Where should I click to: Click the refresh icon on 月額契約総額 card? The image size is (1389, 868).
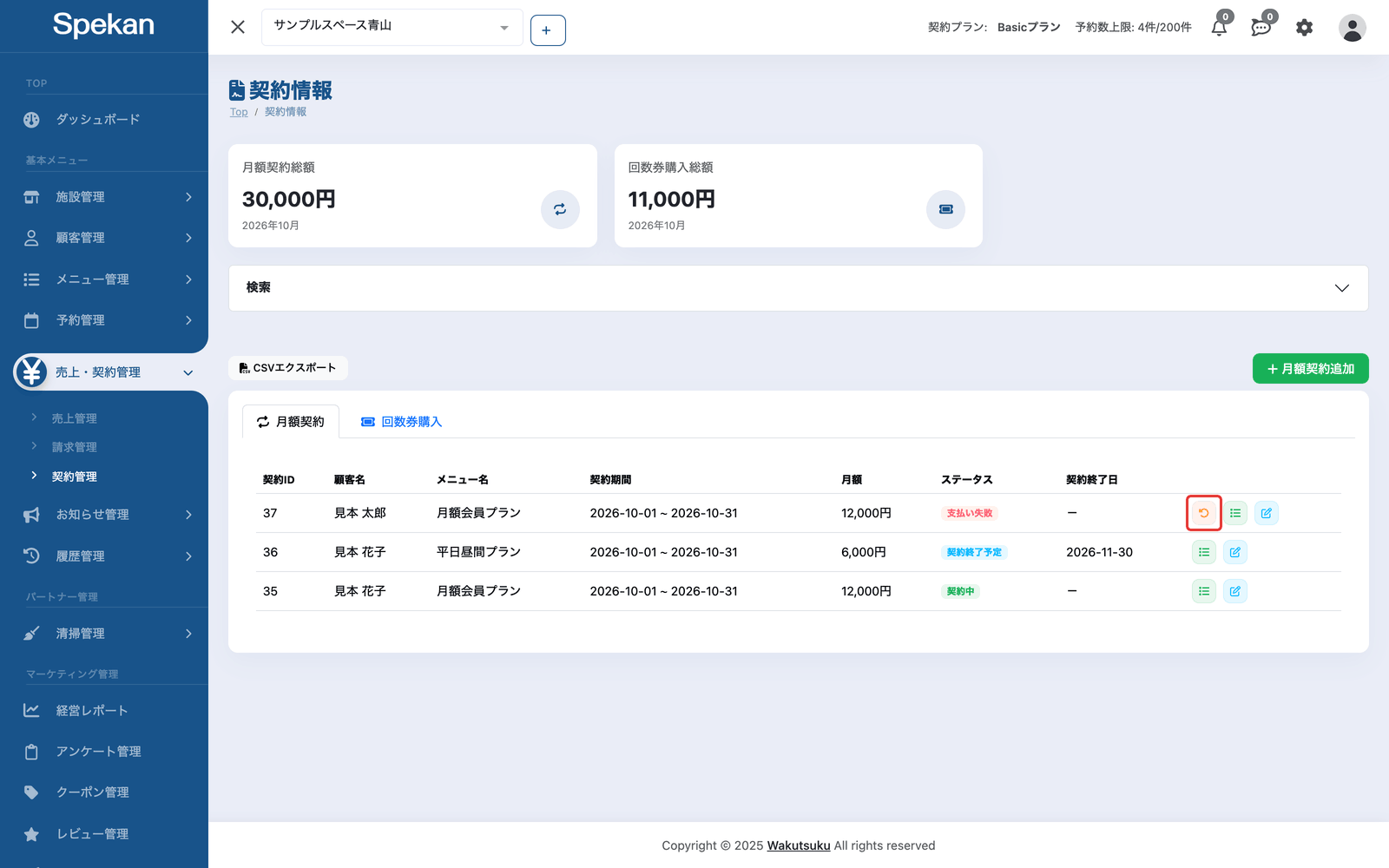point(560,209)
